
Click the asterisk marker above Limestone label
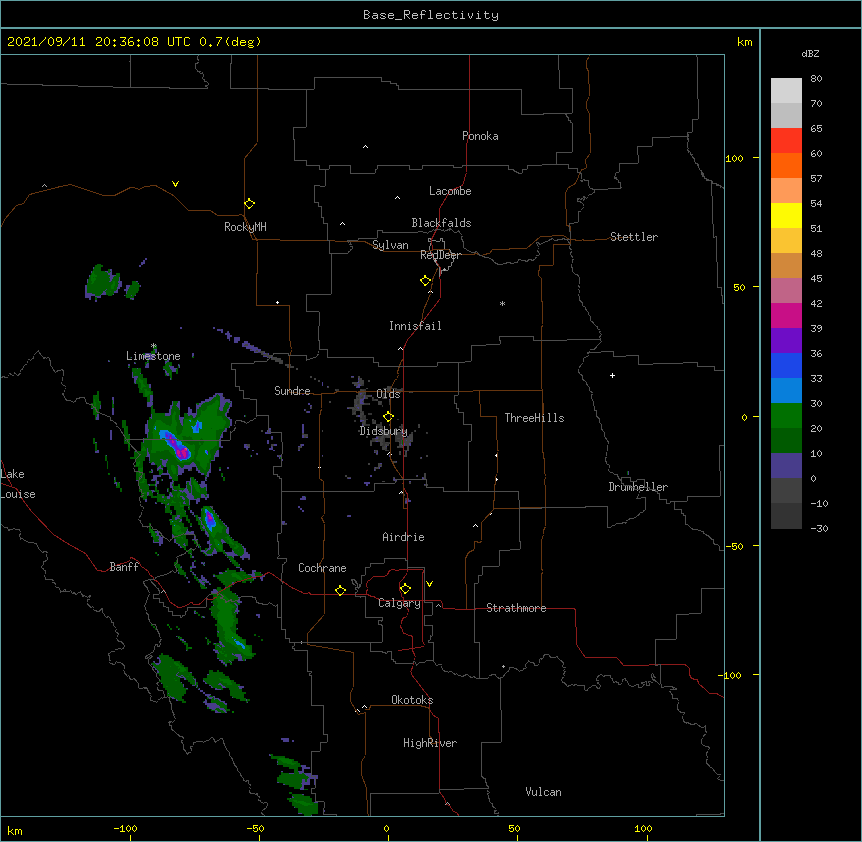tap(153, 346)
